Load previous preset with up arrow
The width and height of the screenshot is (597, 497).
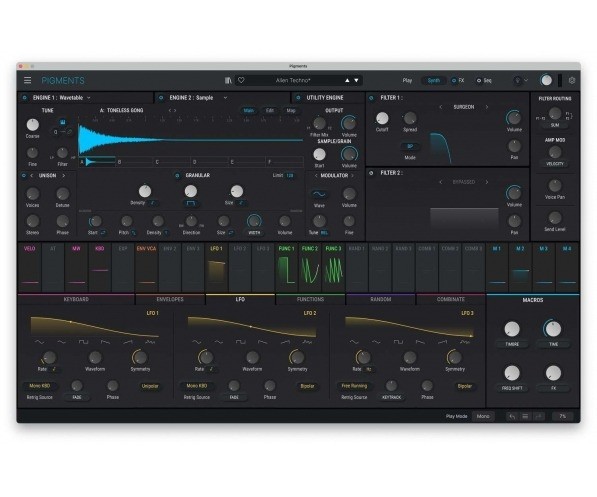pos(347,80)
